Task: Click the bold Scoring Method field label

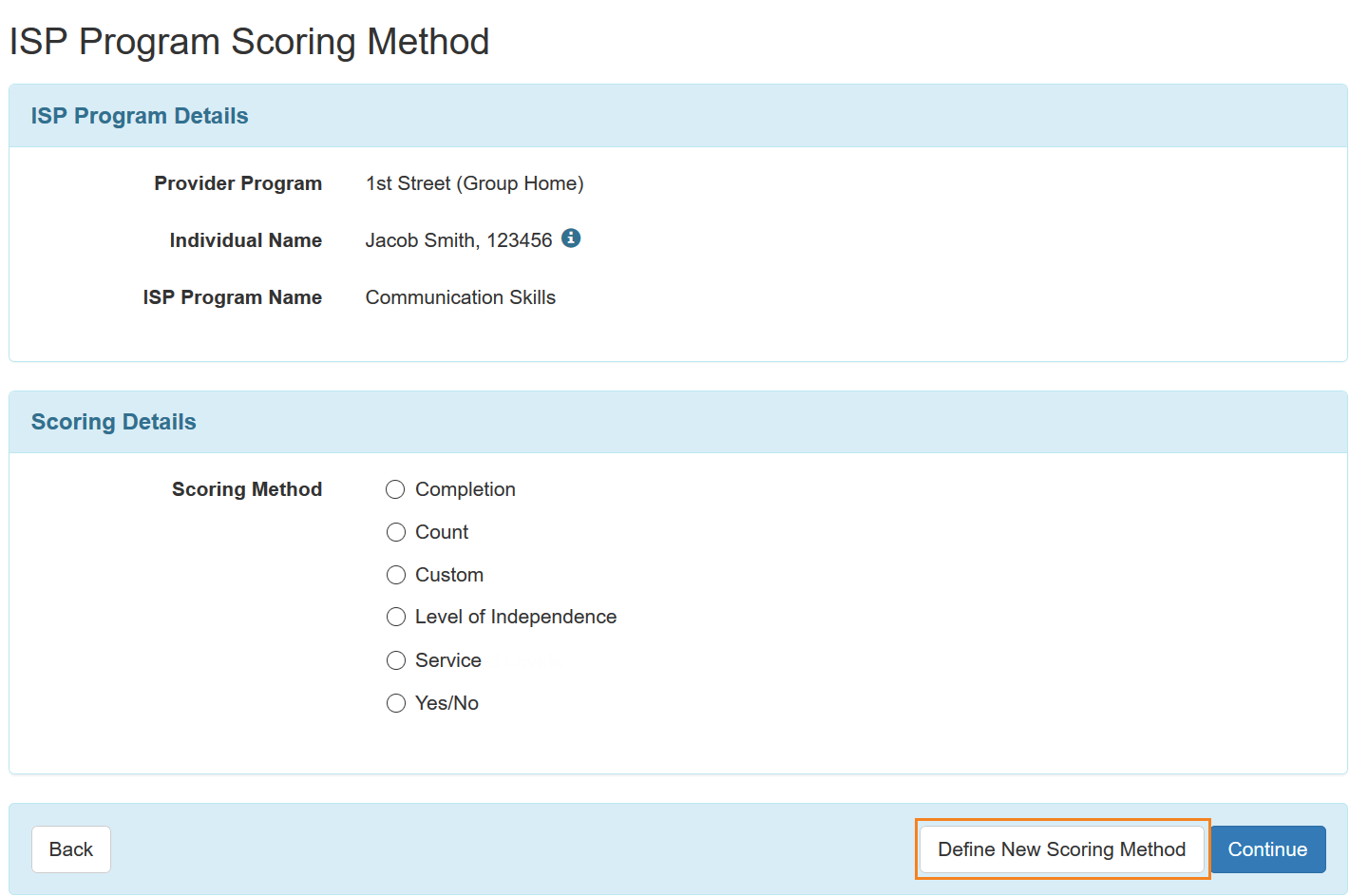Action: pyautogui.click(x=246, y=489)
